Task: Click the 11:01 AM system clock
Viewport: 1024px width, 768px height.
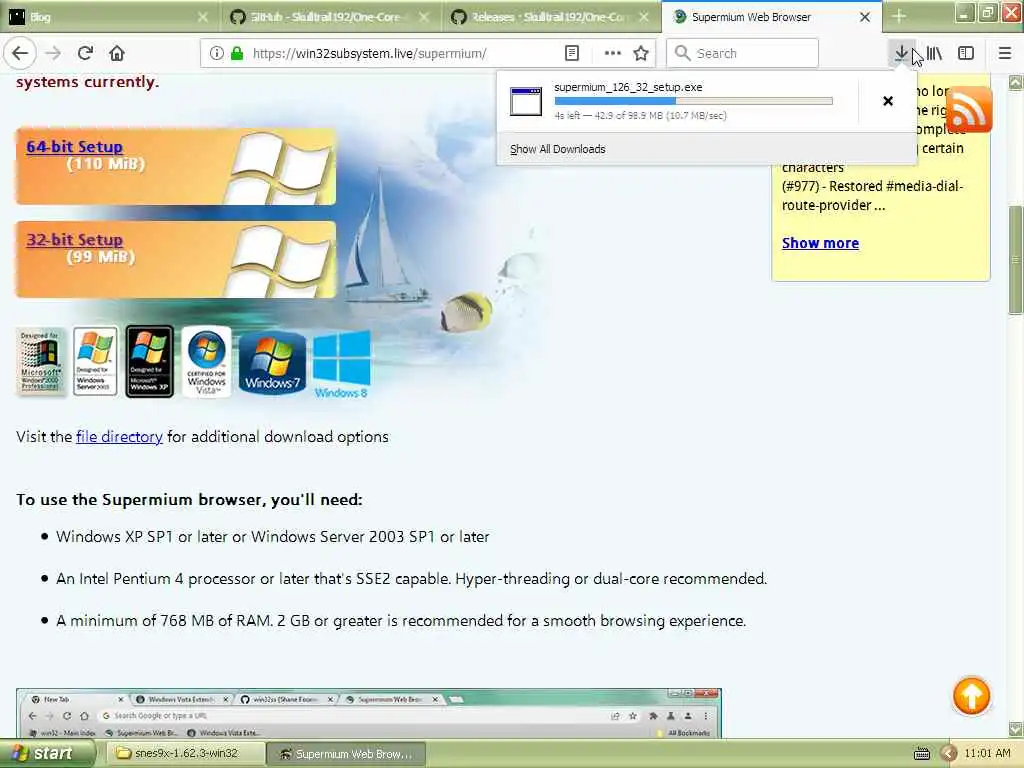Action: [987, 754]
